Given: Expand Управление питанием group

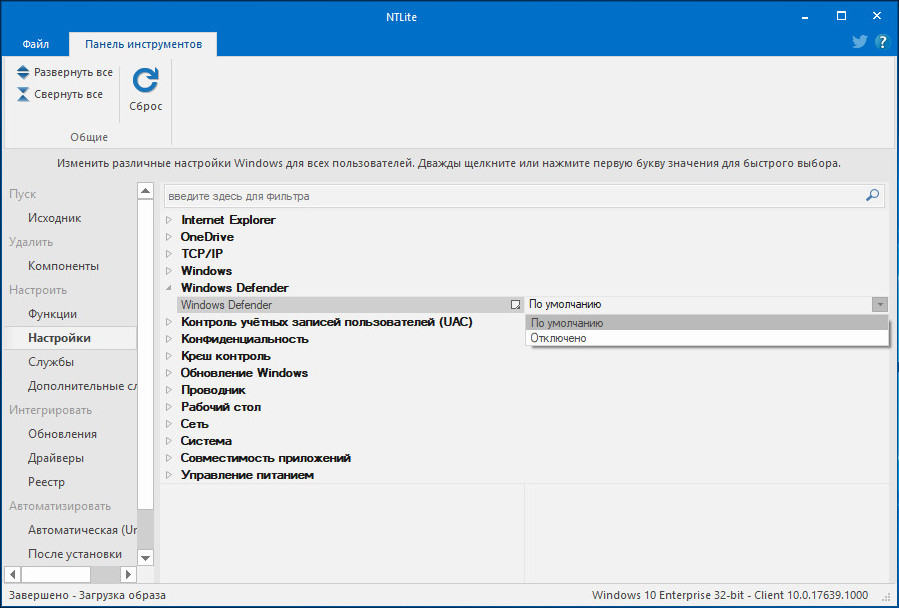Looking at the screenshot, I should (169, 475).
